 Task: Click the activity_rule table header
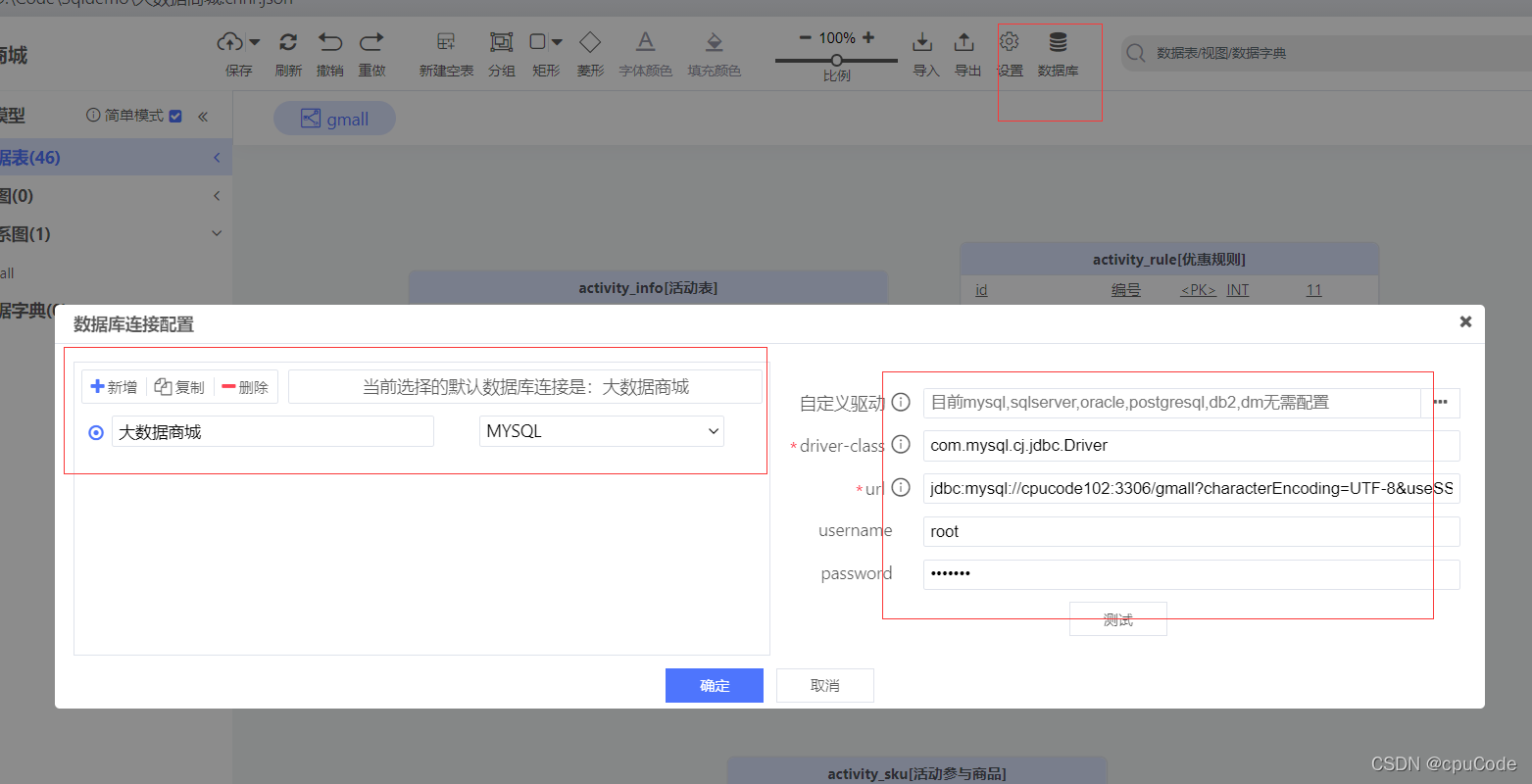(1169, 260)
